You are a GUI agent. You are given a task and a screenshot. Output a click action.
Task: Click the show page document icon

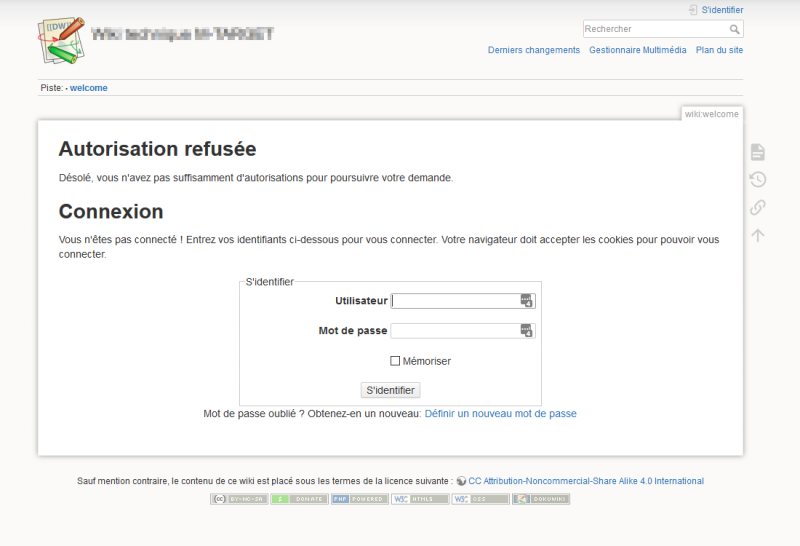(x=758, y=152)
